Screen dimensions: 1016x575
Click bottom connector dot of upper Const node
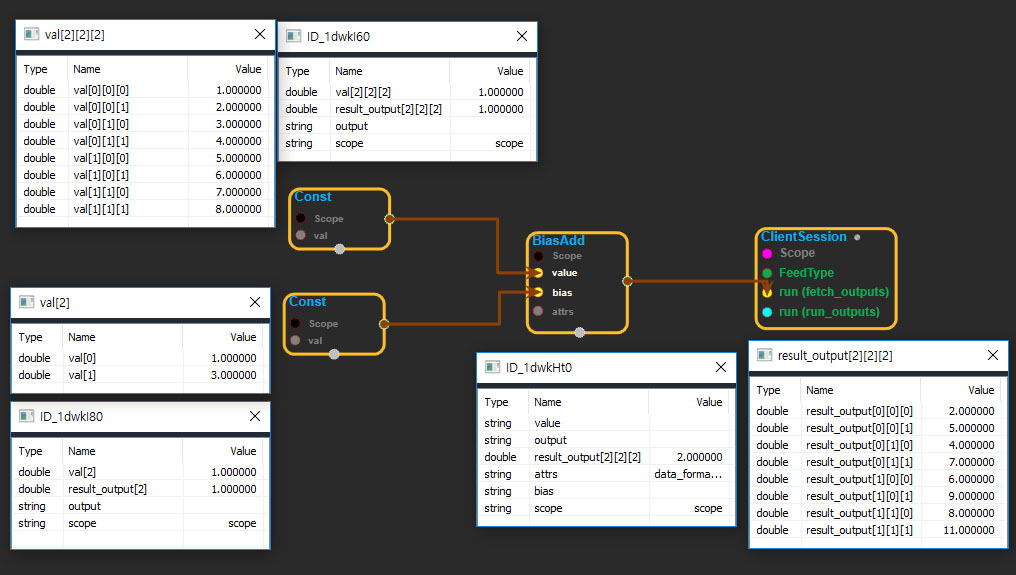(340, 249)
